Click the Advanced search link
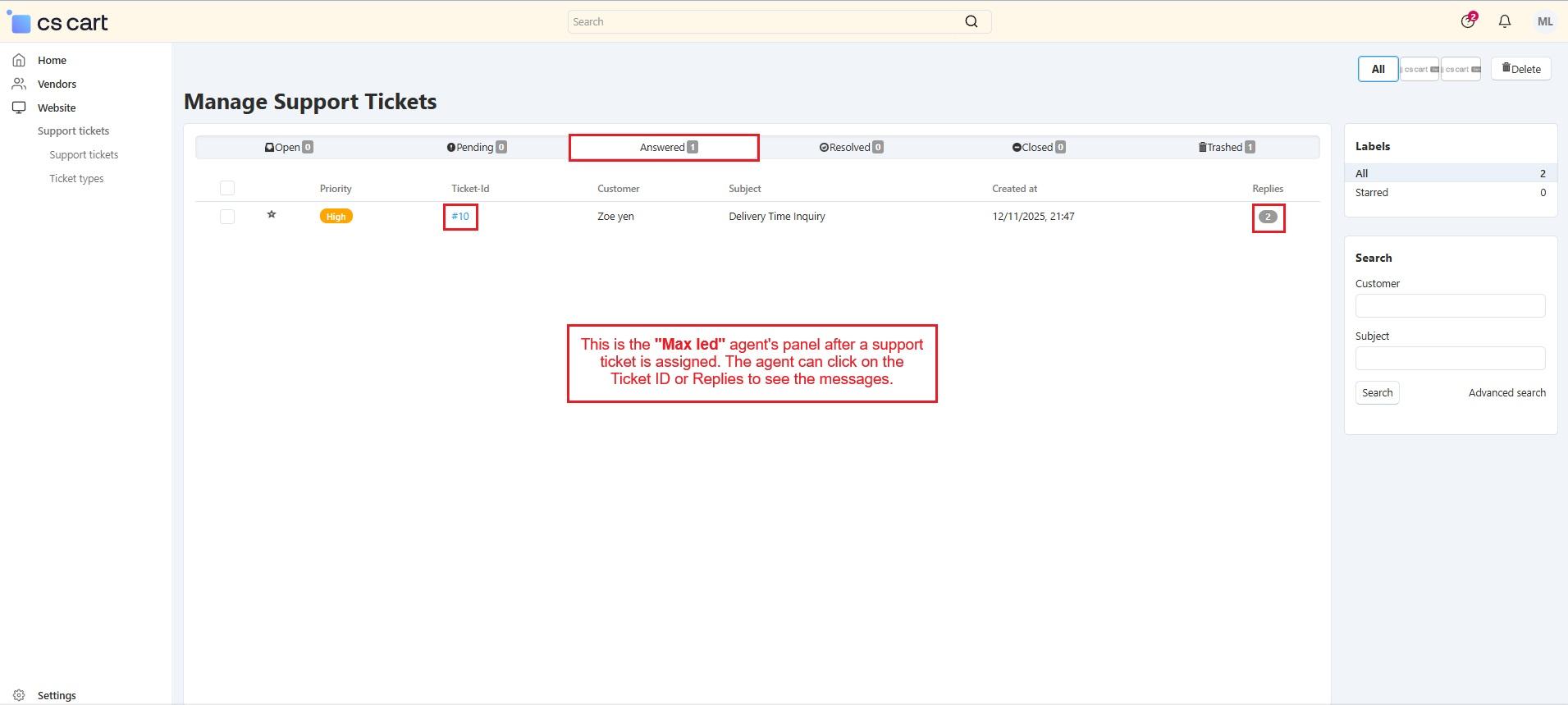Image resolution: width=1568 pixels, height=705 pixels. (1506, 393)
